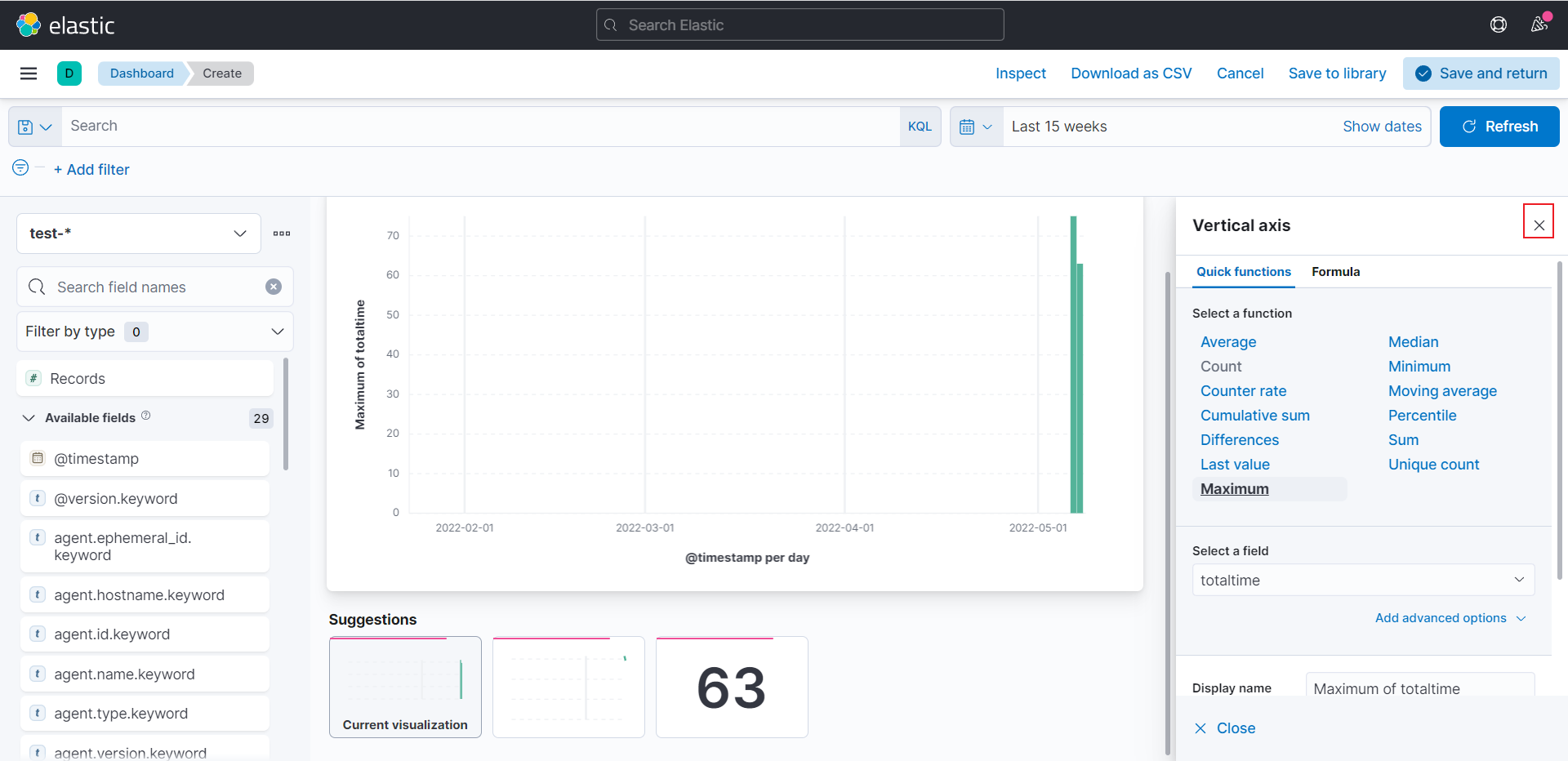Select the Current visualization suggestion
Image resolution: width=1568 pixels, height=761 pixels.
click(x=405, y=687)
